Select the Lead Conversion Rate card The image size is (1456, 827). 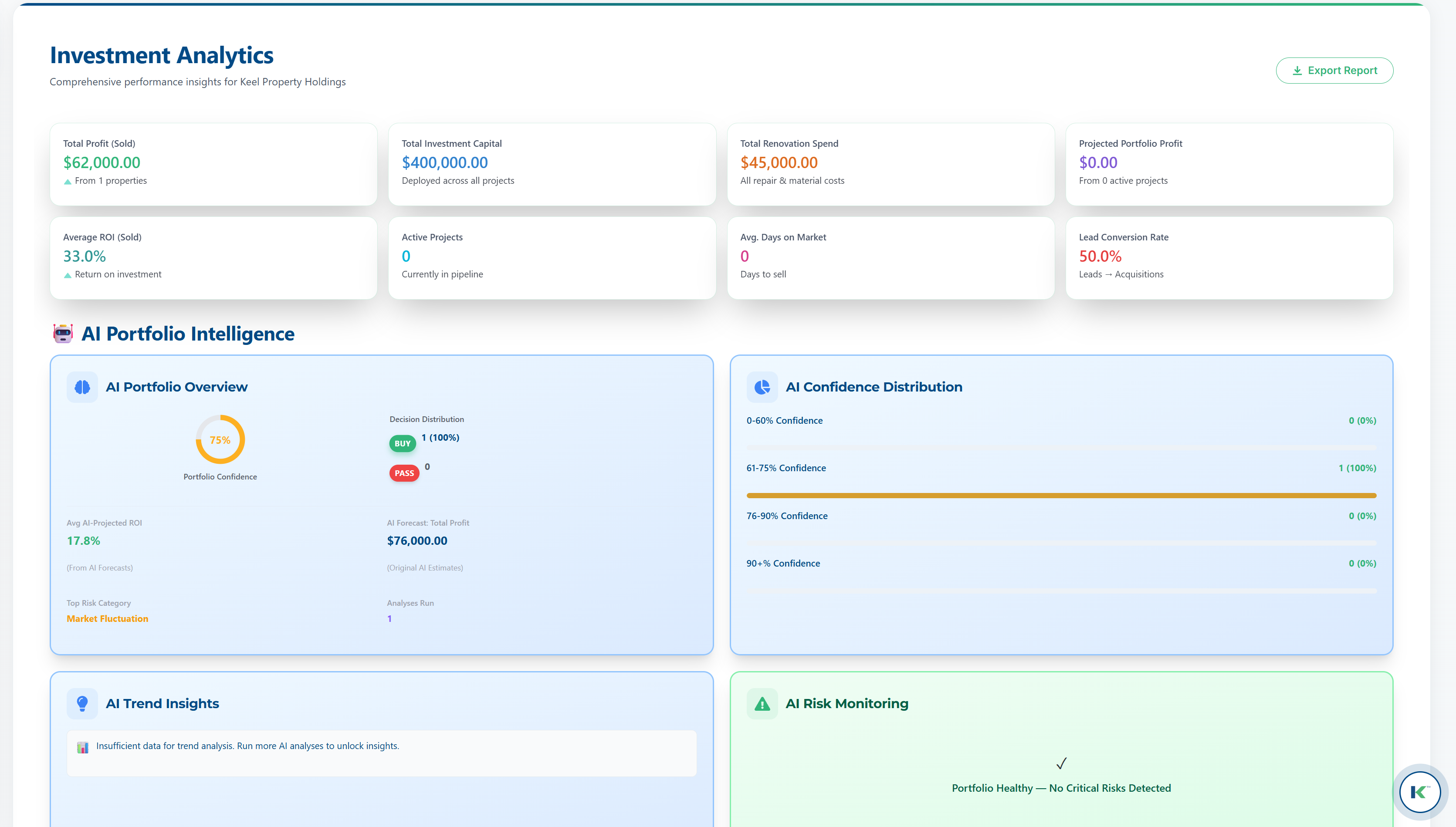point(1229,257)
